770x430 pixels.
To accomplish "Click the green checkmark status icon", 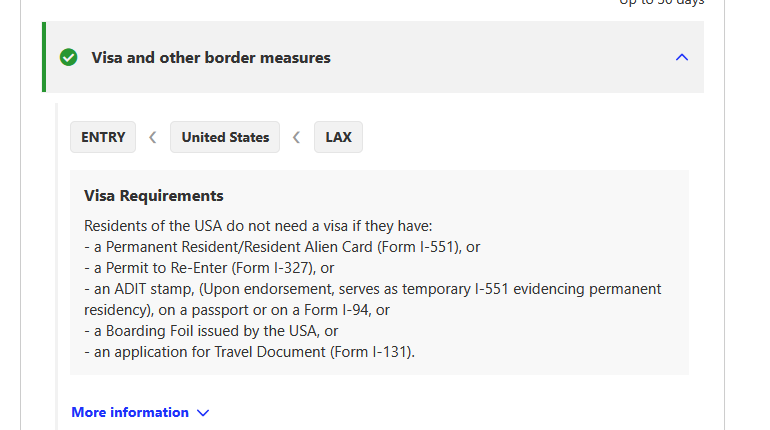I will 69,57.
